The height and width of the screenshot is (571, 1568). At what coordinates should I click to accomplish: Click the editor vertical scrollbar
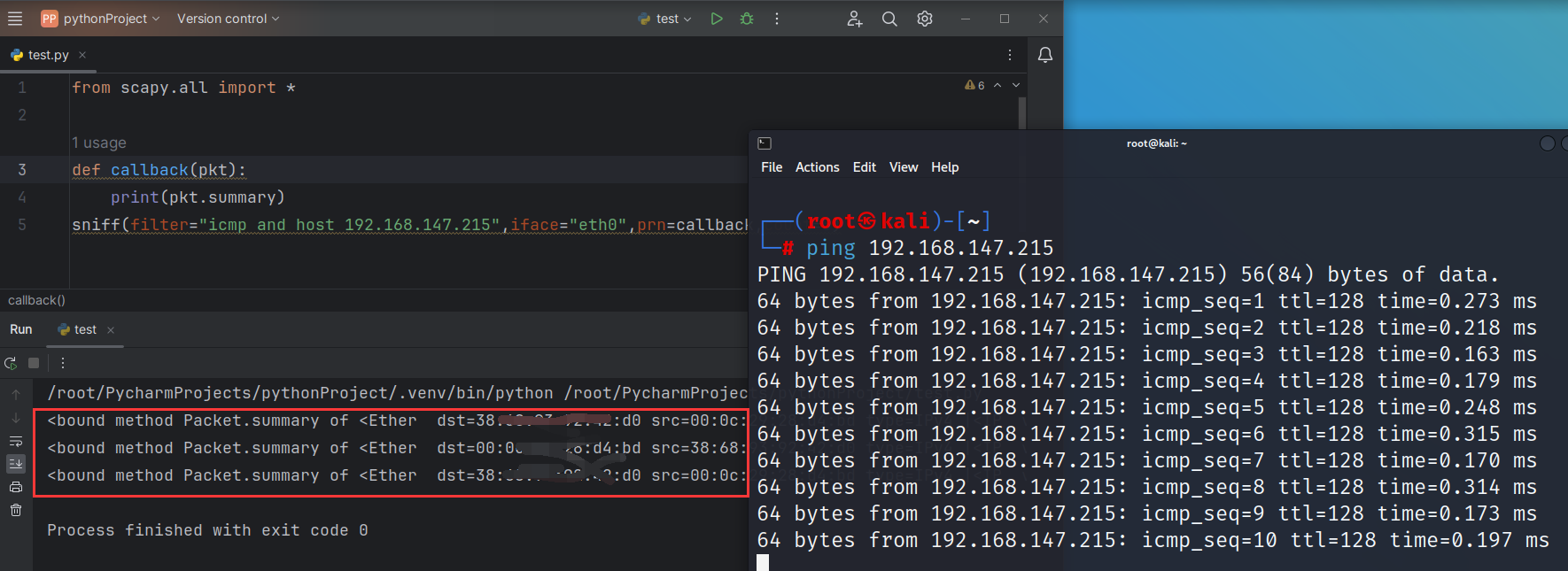click(x=1021, y=113)
